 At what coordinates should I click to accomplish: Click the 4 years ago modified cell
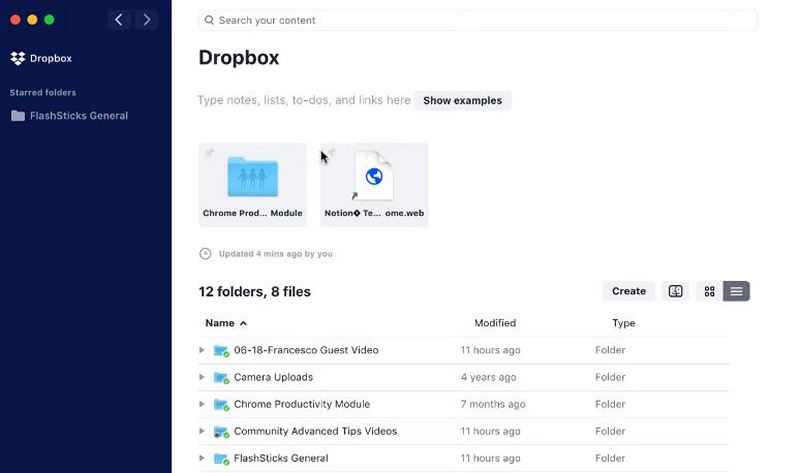(488, 377)
